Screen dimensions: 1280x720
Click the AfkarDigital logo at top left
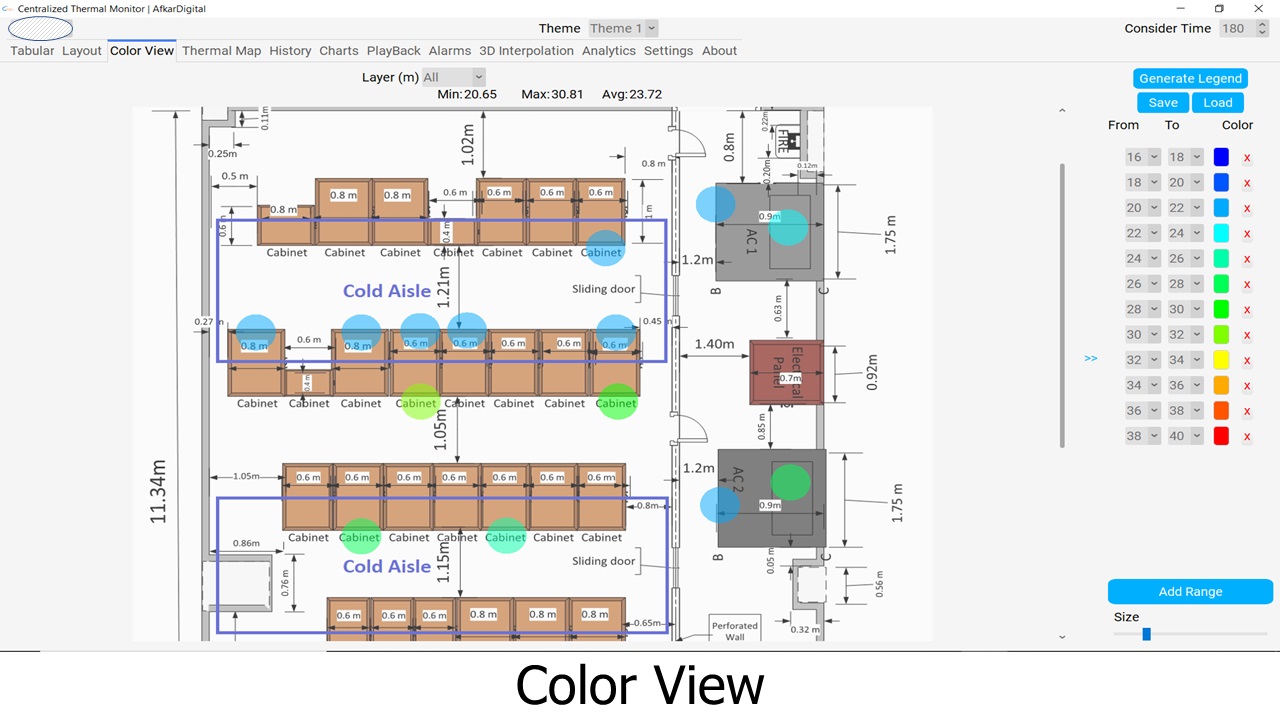[x=40, y=29]
